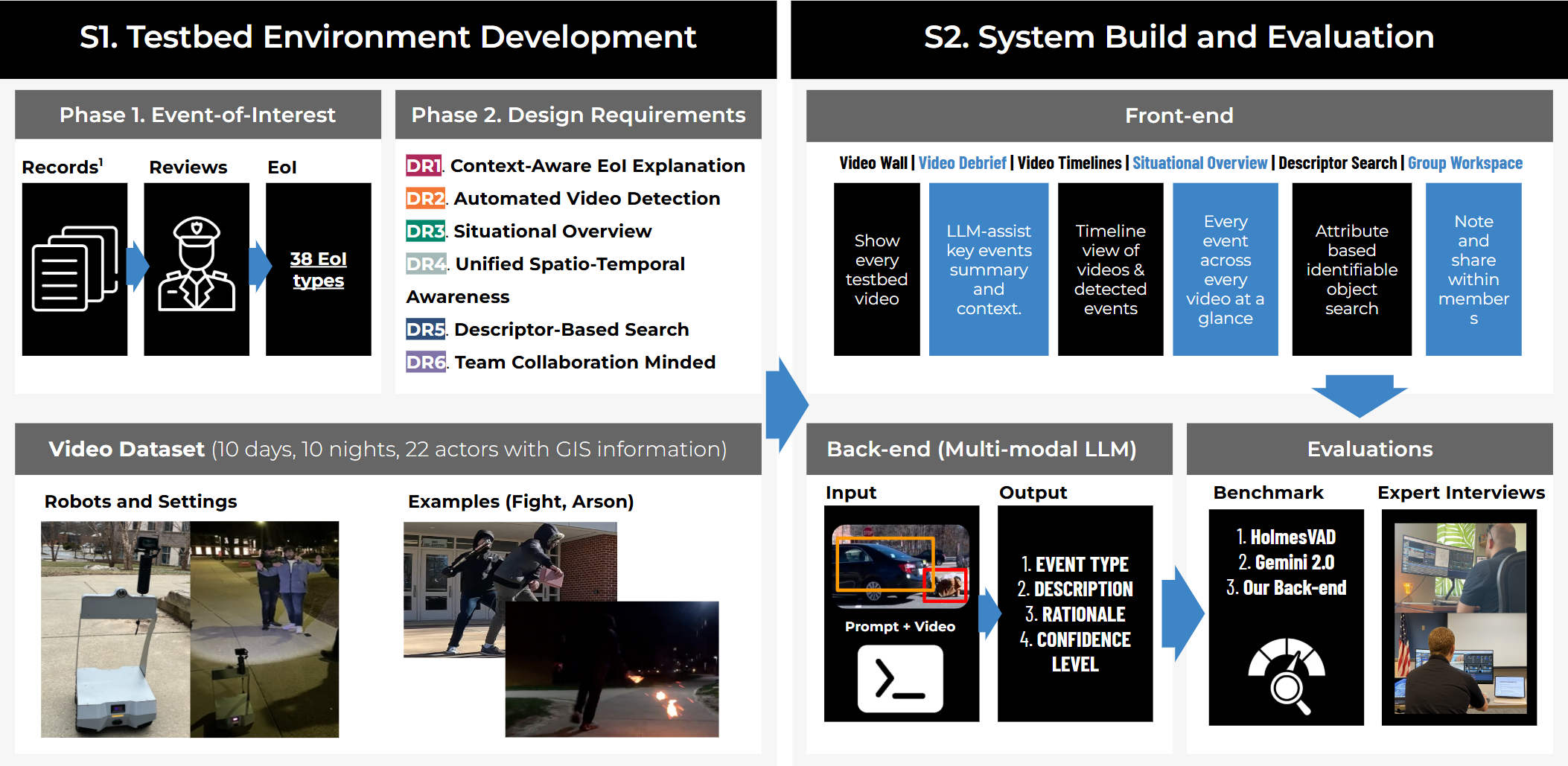Click the terminal prompt icon under Prompt + Video
1568x766 pixels.
900,678
